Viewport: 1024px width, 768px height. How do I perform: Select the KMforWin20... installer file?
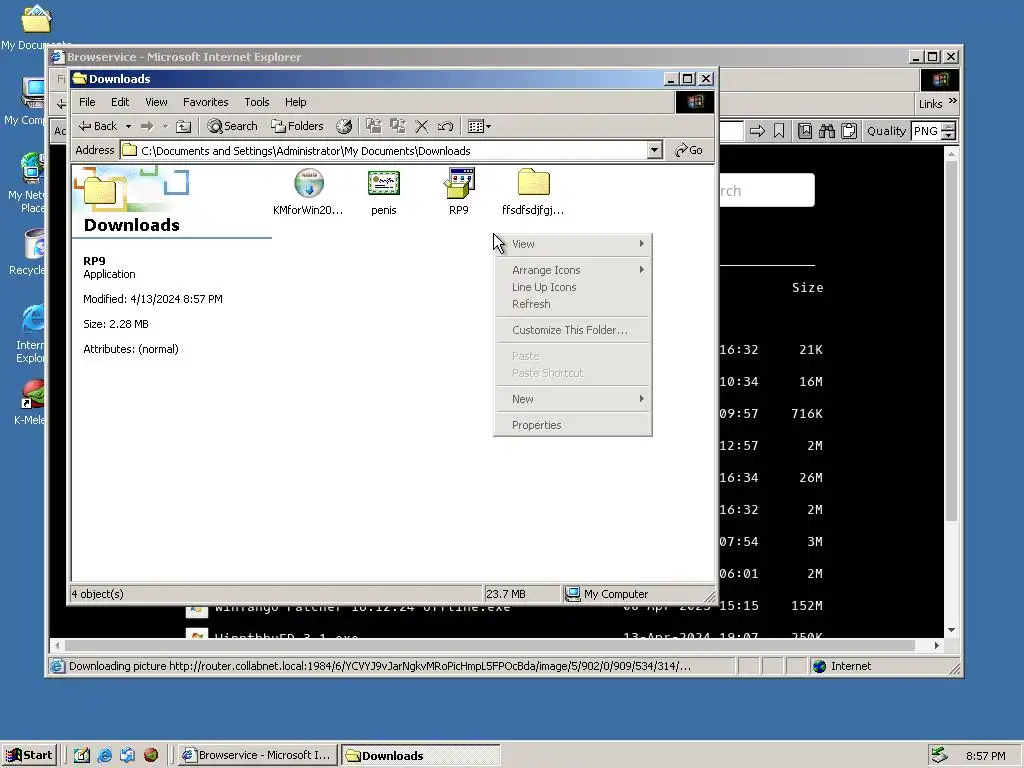[308, 191]
